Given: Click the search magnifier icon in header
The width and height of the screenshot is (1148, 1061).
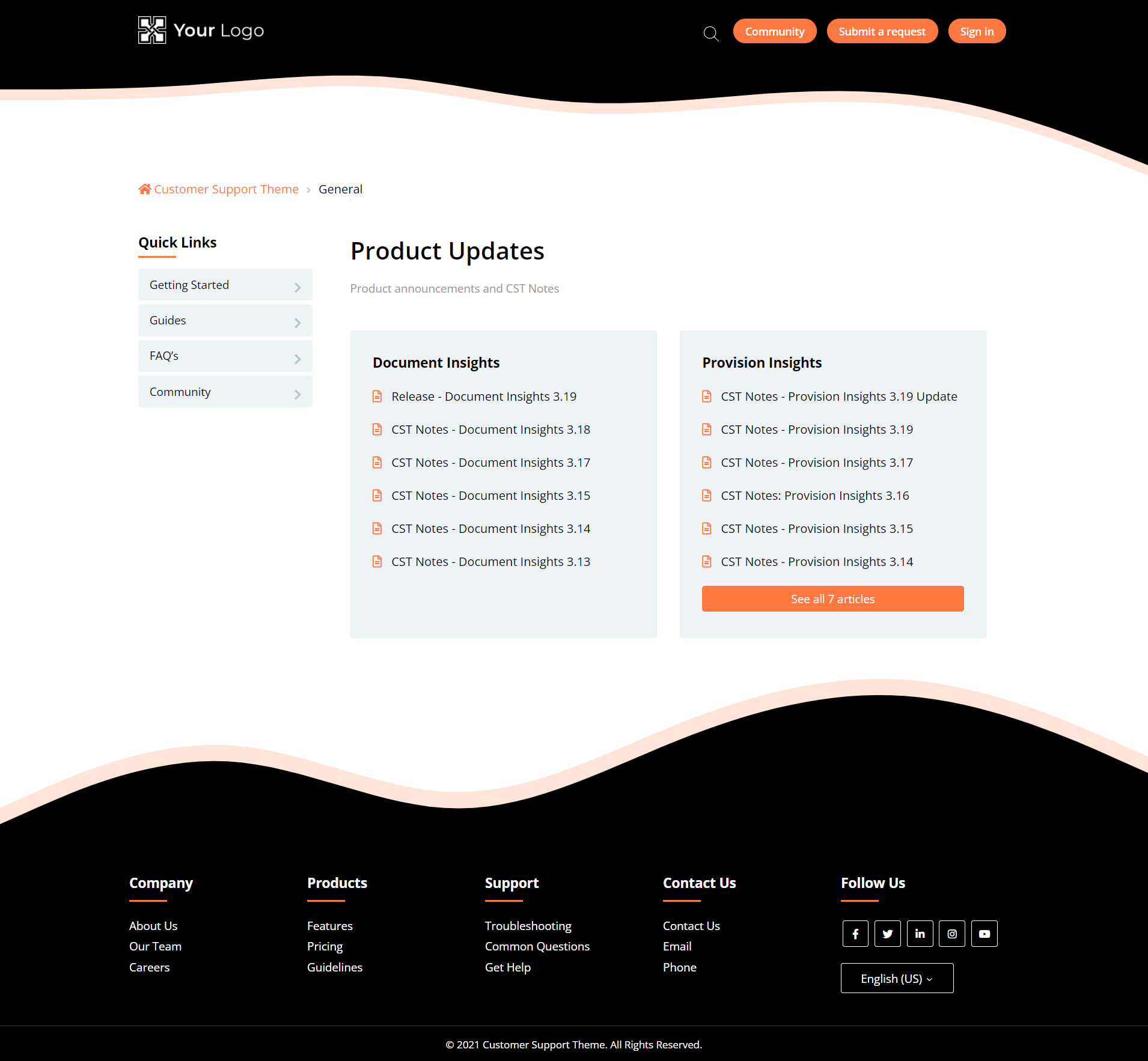Looking at the screenshot, I should (x=711, y=34).
